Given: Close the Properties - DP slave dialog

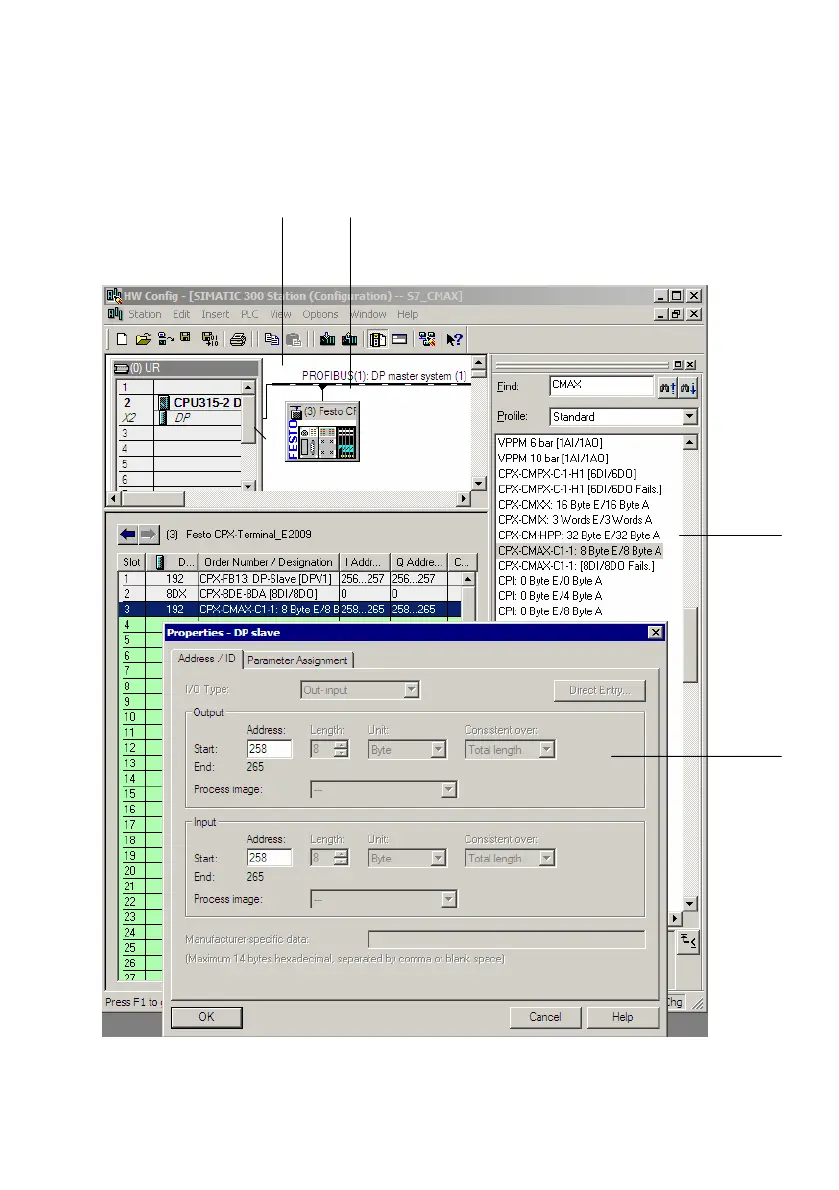Looking at the screenshot, I should pos(655,632).
